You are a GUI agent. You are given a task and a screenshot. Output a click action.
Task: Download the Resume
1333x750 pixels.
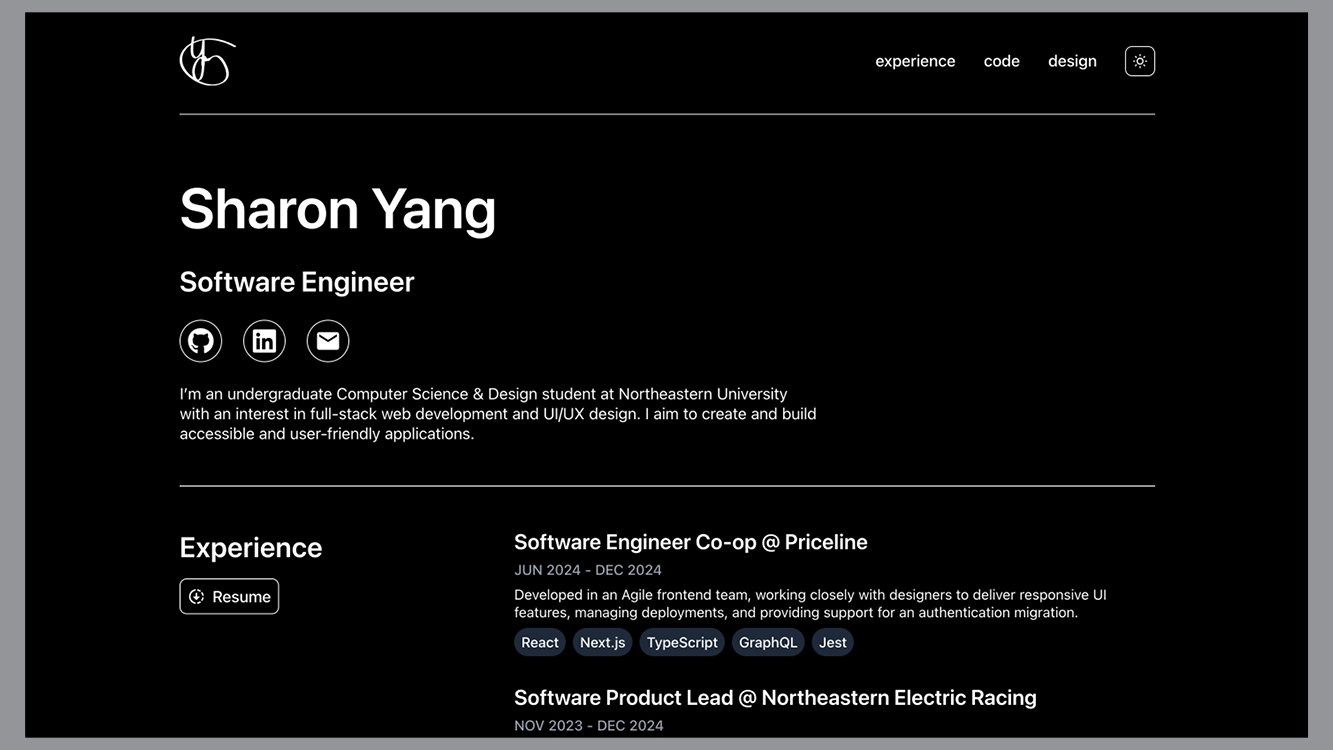click(229, 596)
